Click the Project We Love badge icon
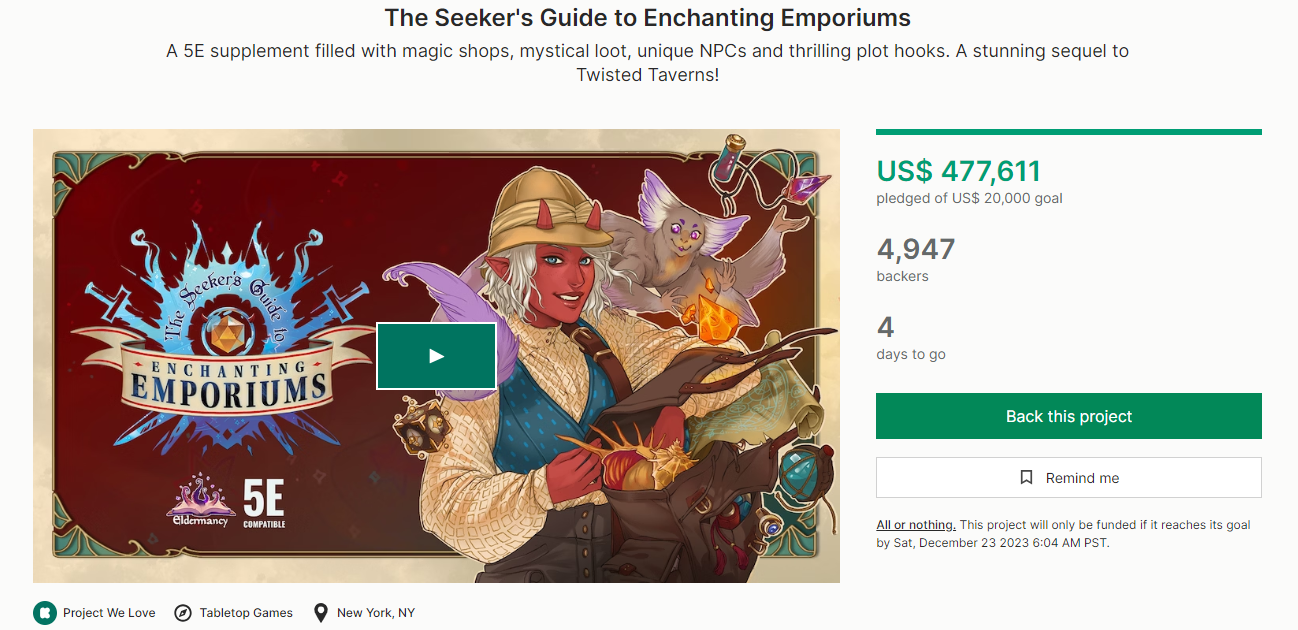The width and height of the screenshot is (1298, 630). click(44, 613)
